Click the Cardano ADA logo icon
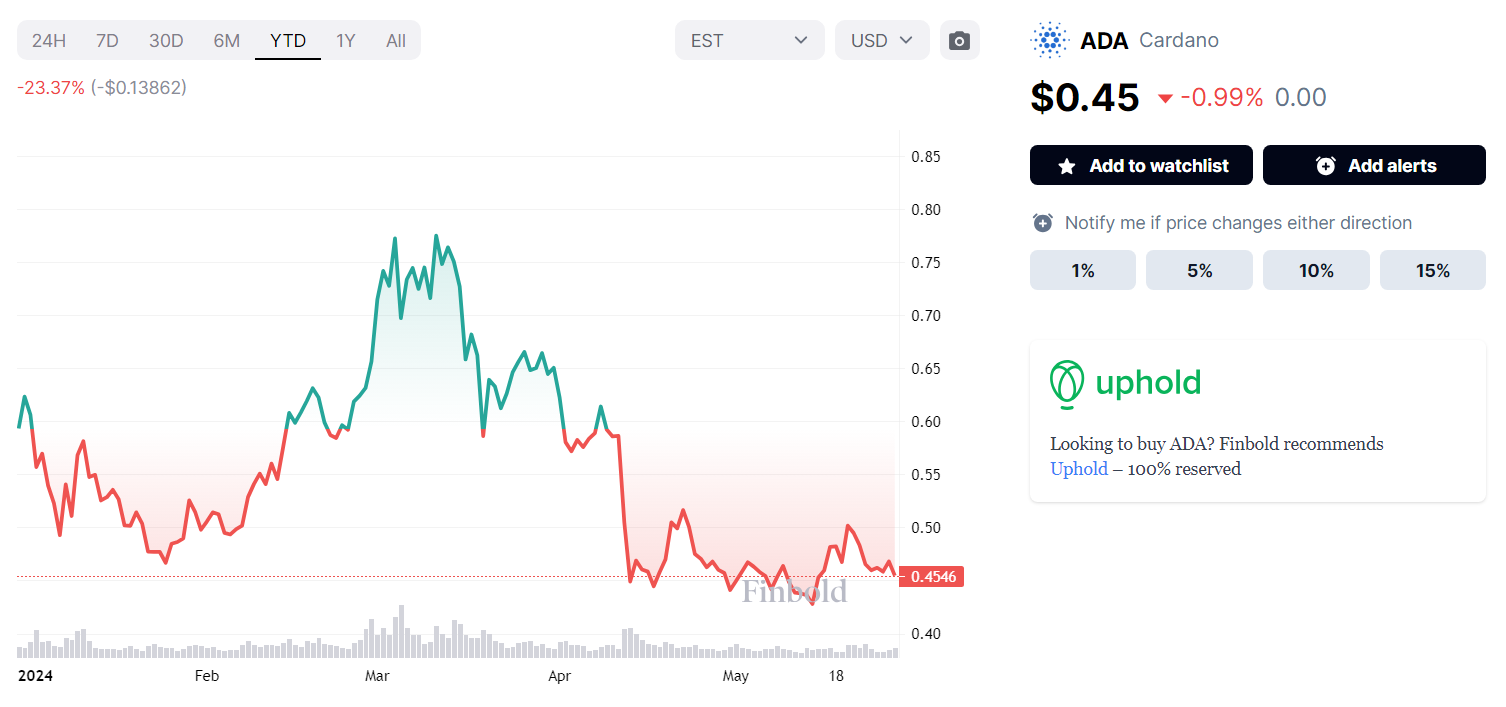The image size is (1506, 707). click(x=1049, y=41)
